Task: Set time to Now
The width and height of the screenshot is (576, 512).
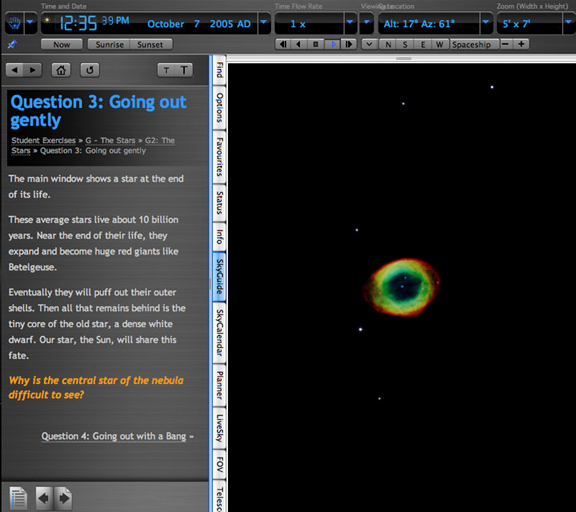Action: pos(61,44)
